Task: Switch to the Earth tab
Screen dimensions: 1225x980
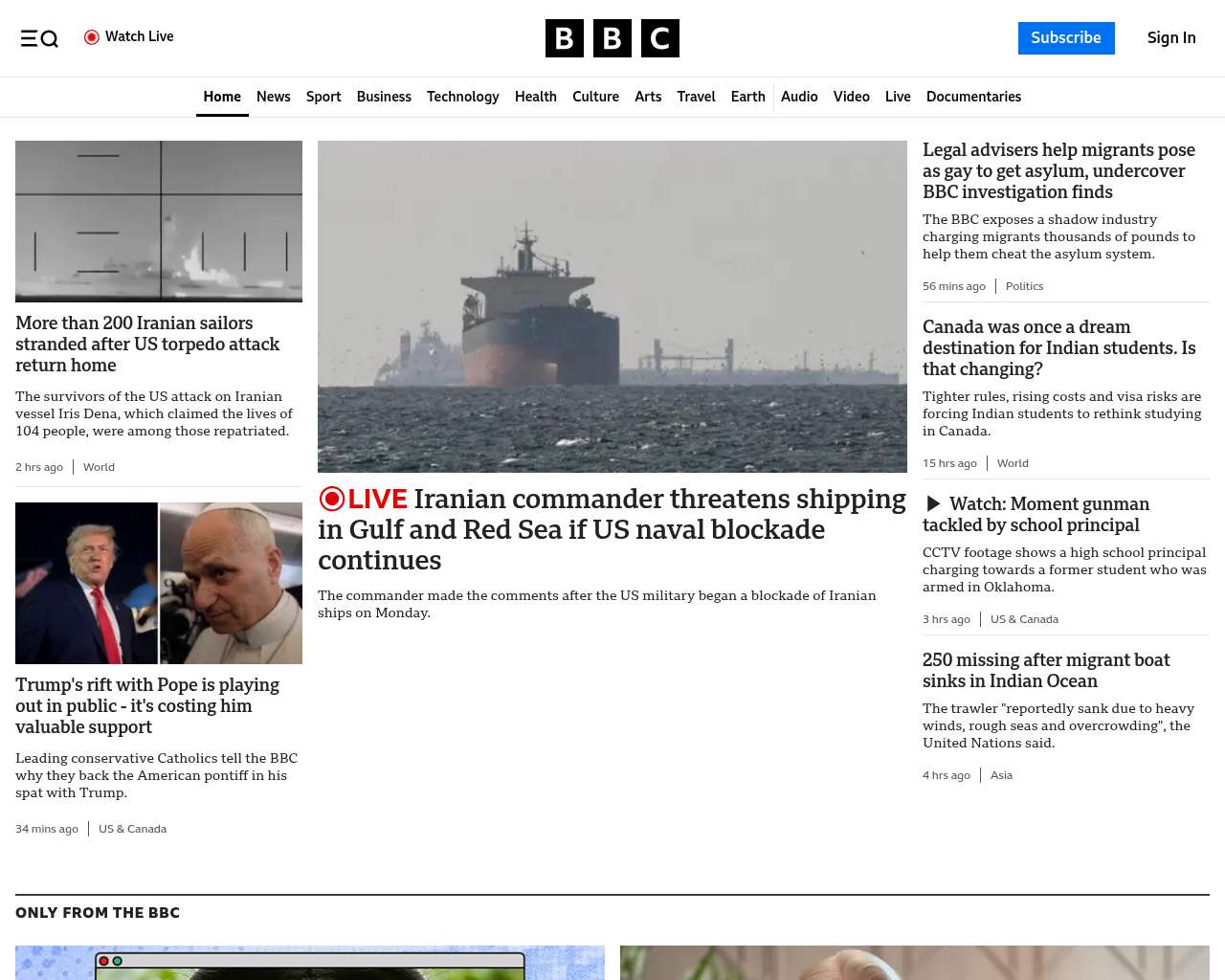Action: coord(747,97)
